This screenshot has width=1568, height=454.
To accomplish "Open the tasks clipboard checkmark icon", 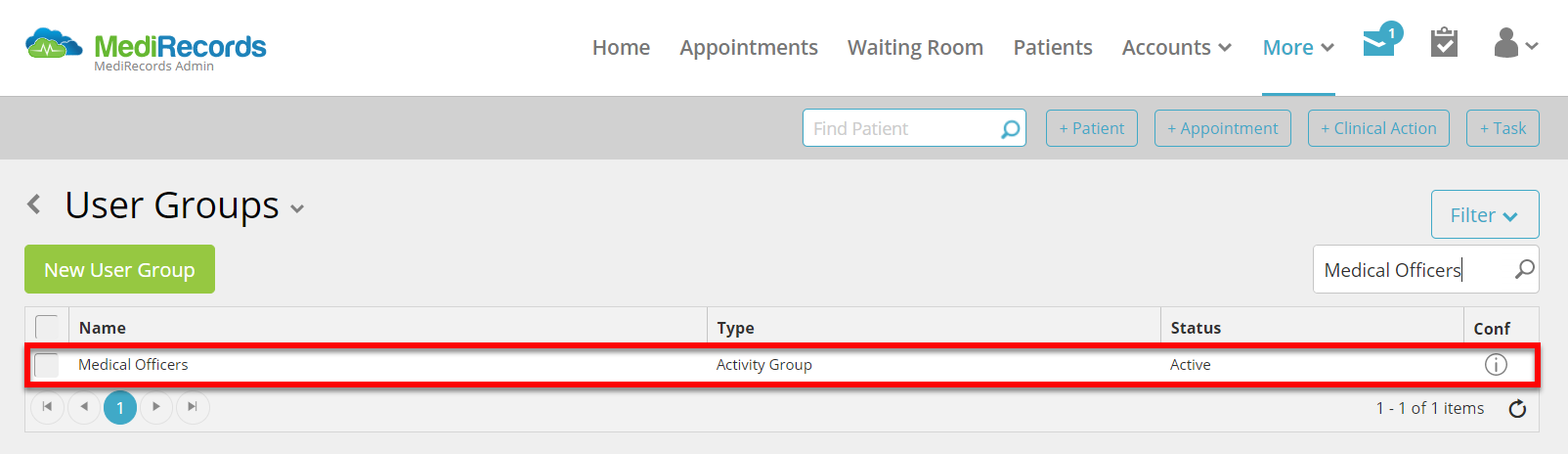I will tap(1444, 42).
